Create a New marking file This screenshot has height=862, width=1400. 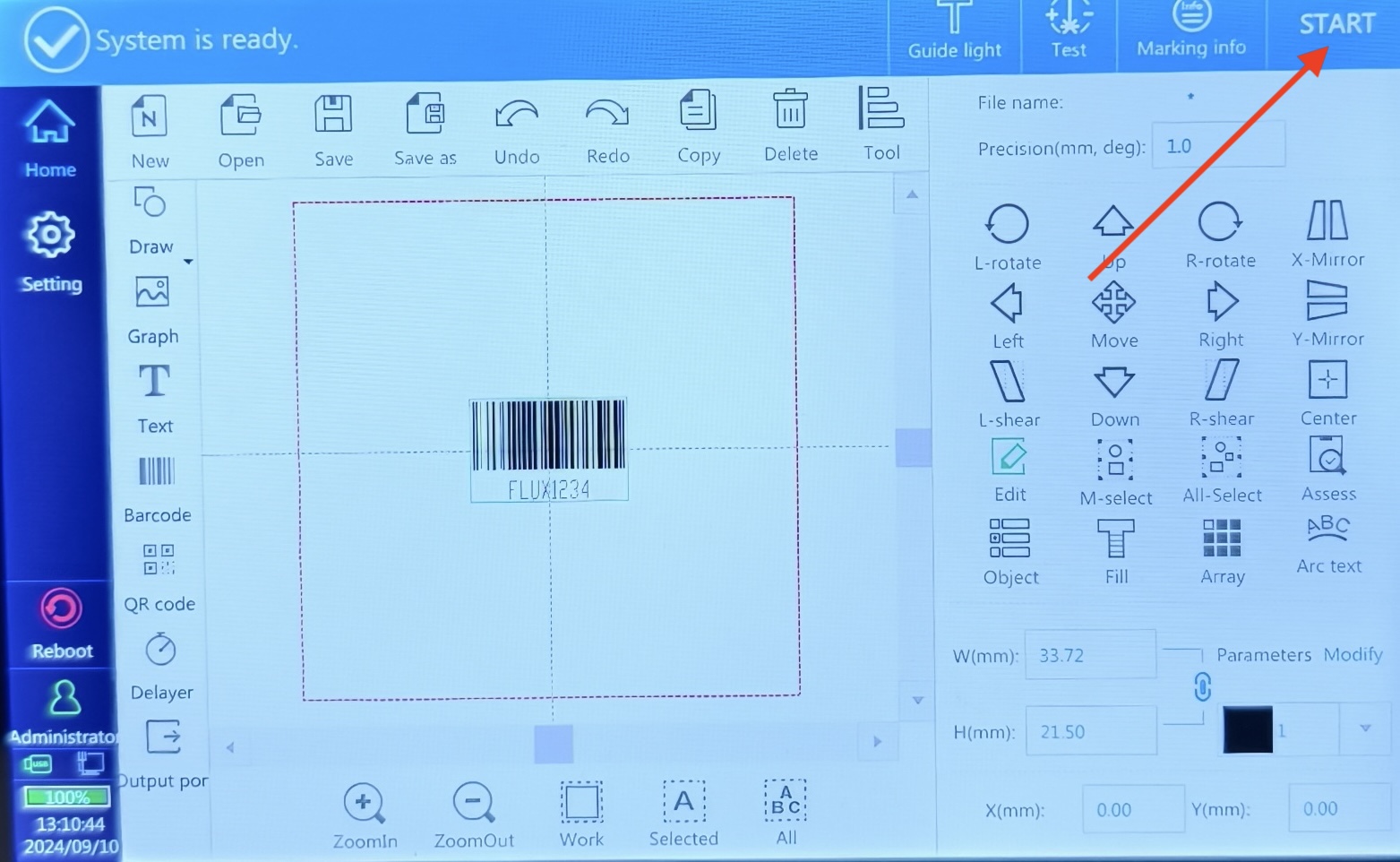[150, 132]
